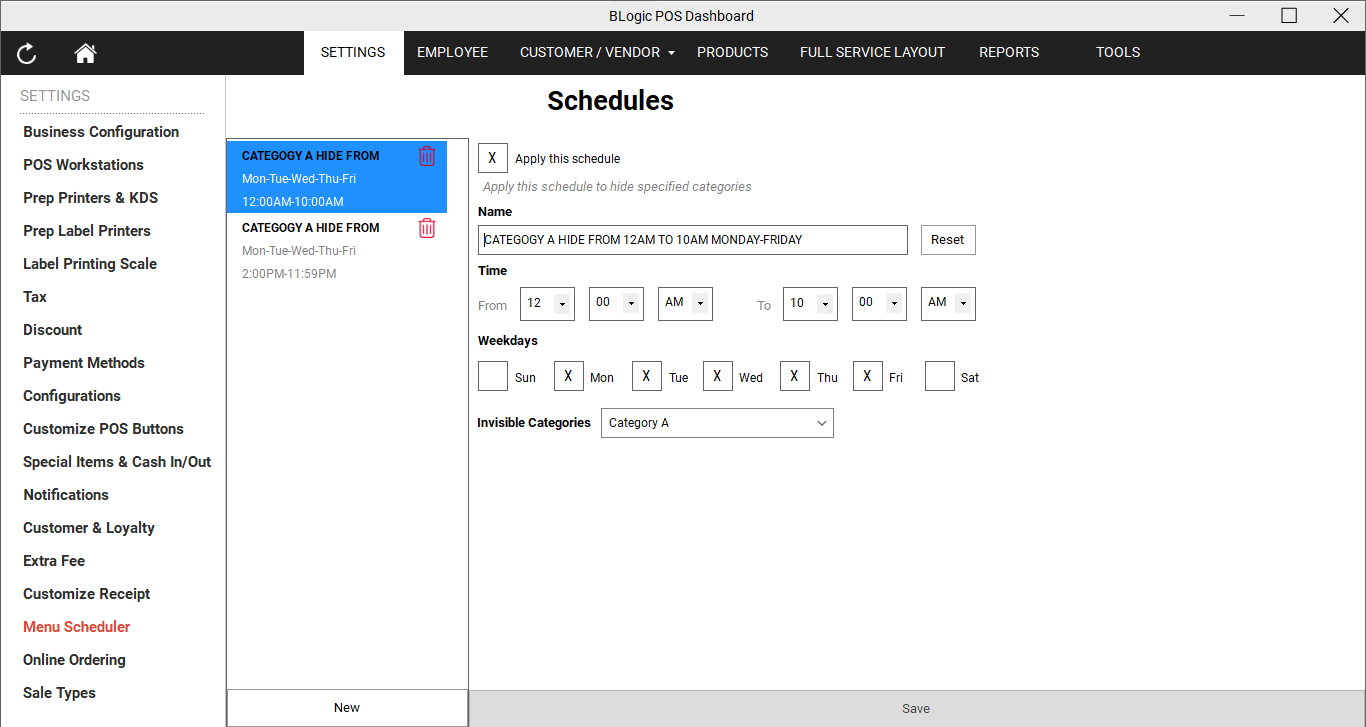The image size is (1366, 727).
Task: Uncheck the Wed weekday checkbox
Action: [x=718, y=376]
